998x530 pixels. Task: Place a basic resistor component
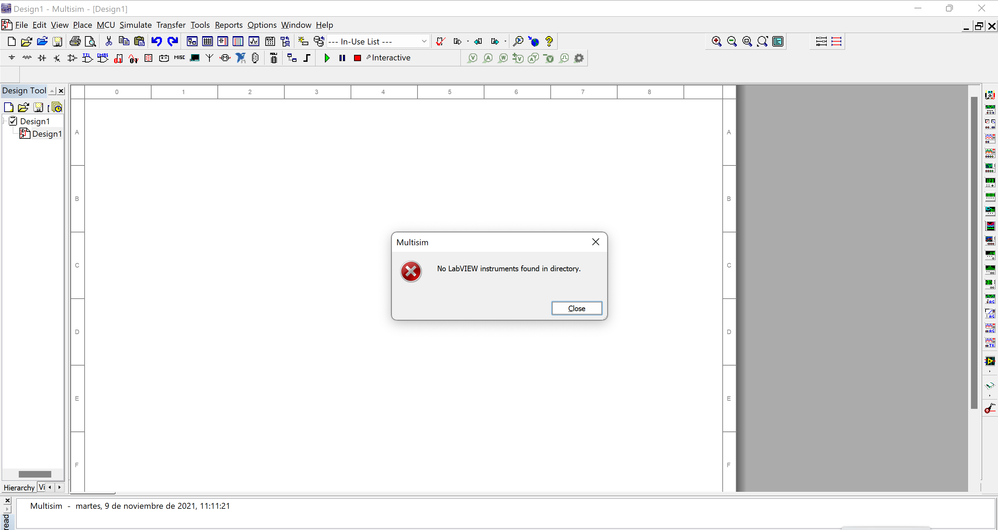pos(26,58)
